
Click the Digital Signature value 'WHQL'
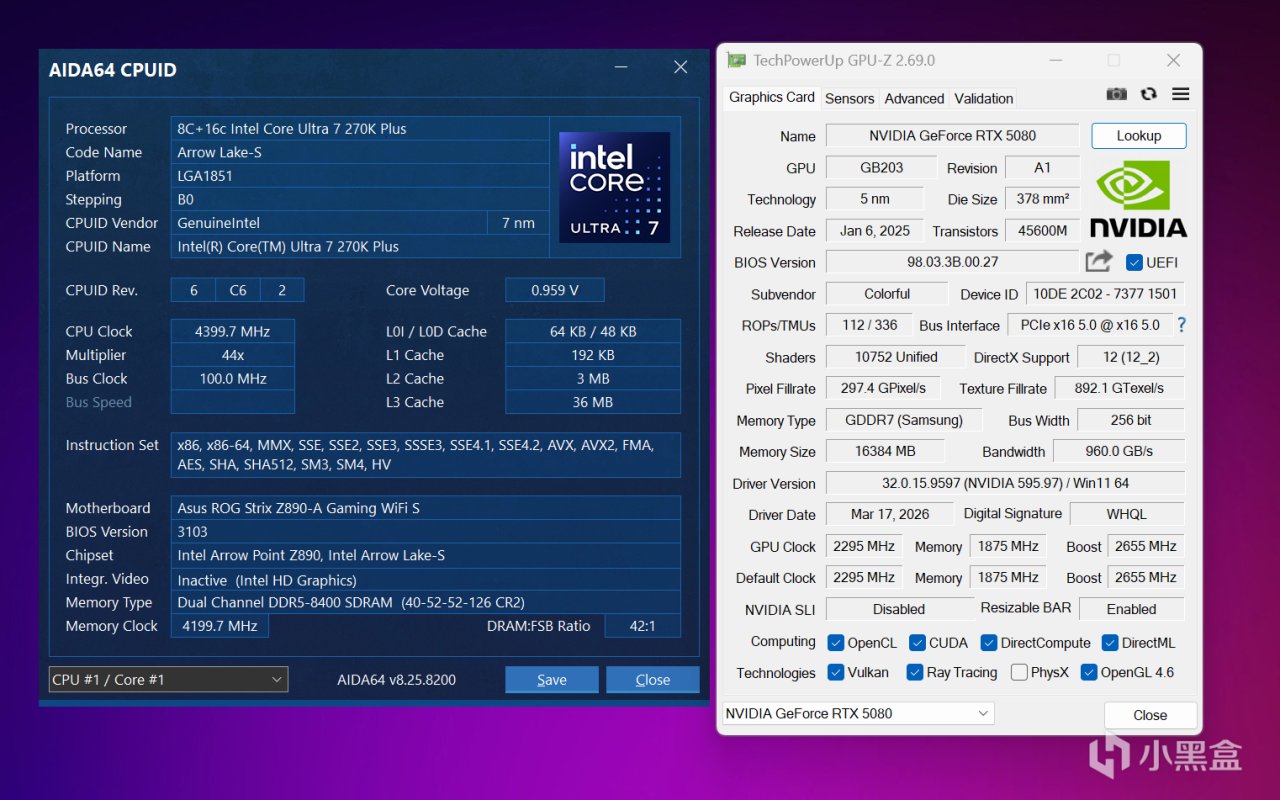[x=1127, y=514]
